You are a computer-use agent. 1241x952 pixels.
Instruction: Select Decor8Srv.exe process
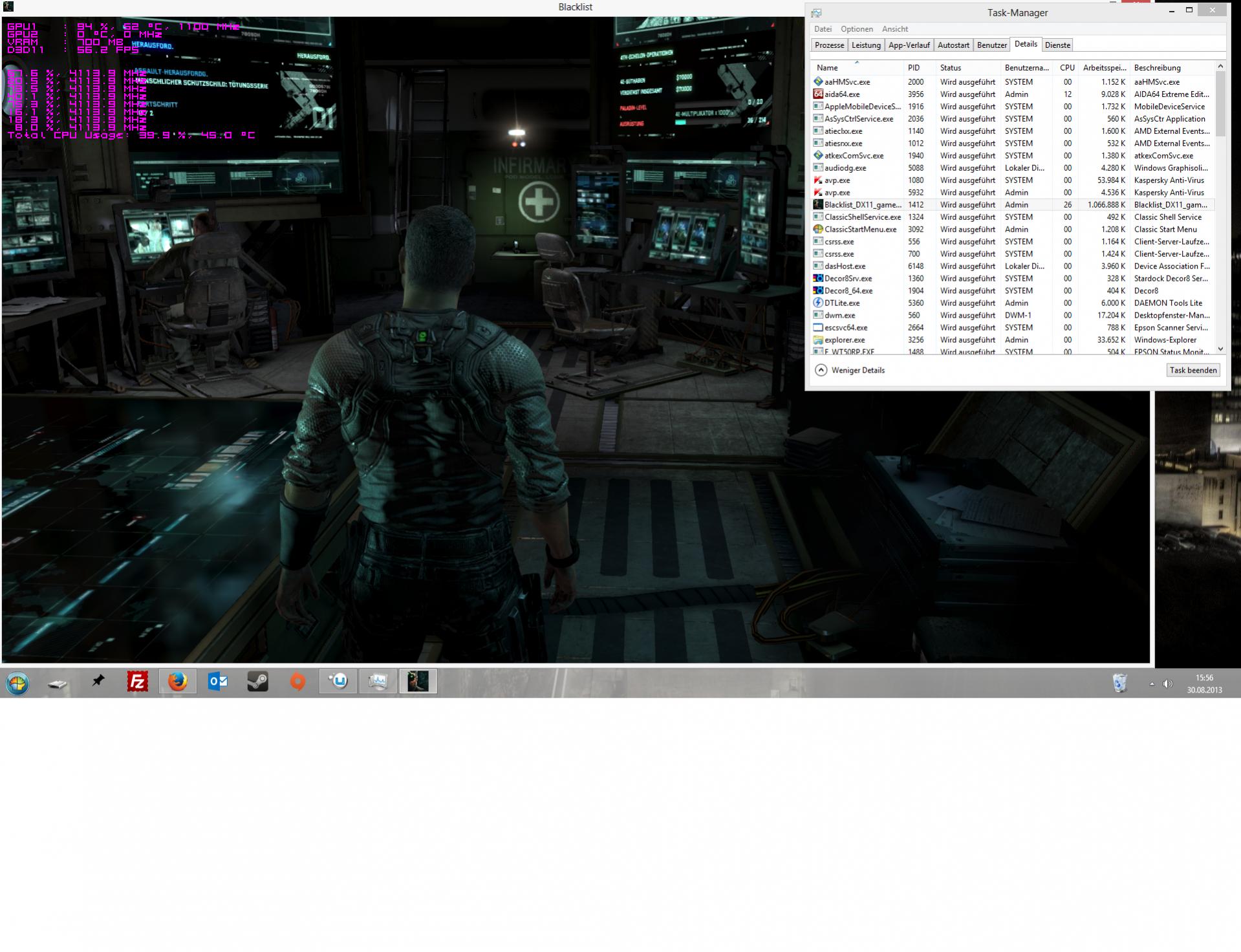click(x=1013, y=279)
